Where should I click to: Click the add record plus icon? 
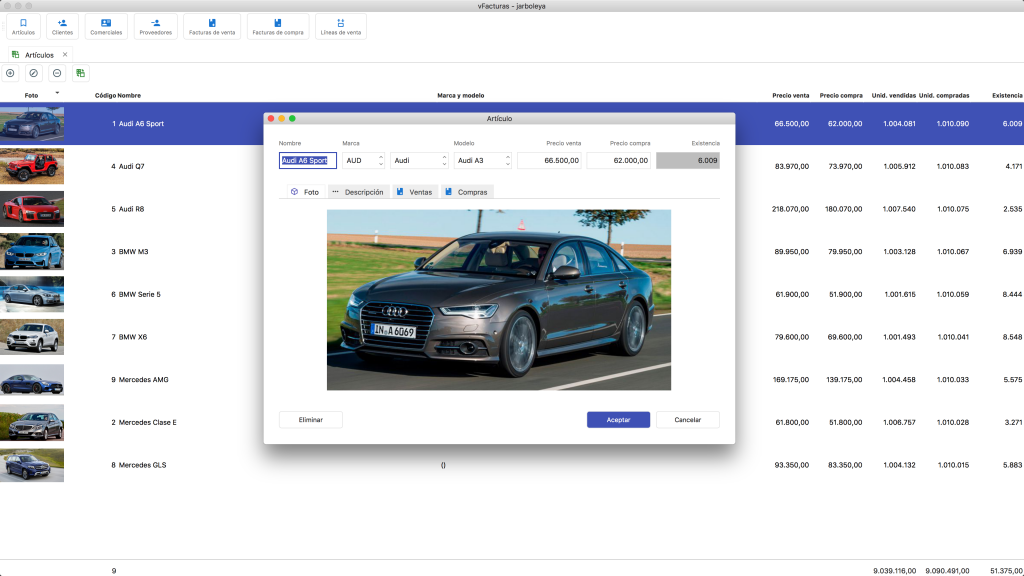point(10,73)
